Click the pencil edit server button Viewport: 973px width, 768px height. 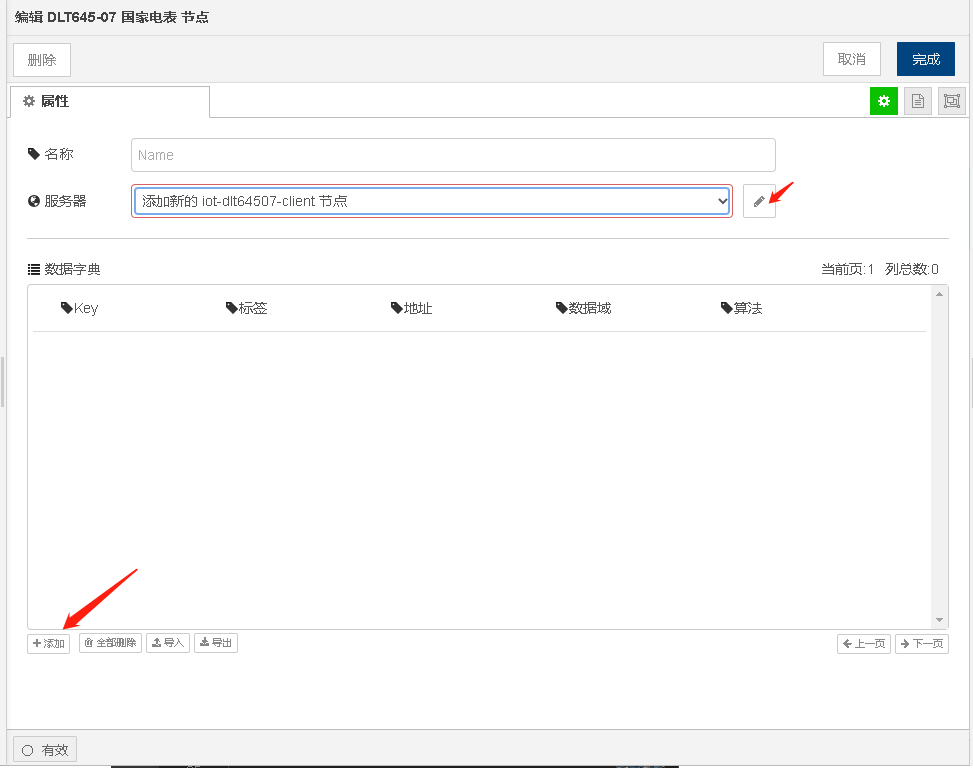(759, 201)
